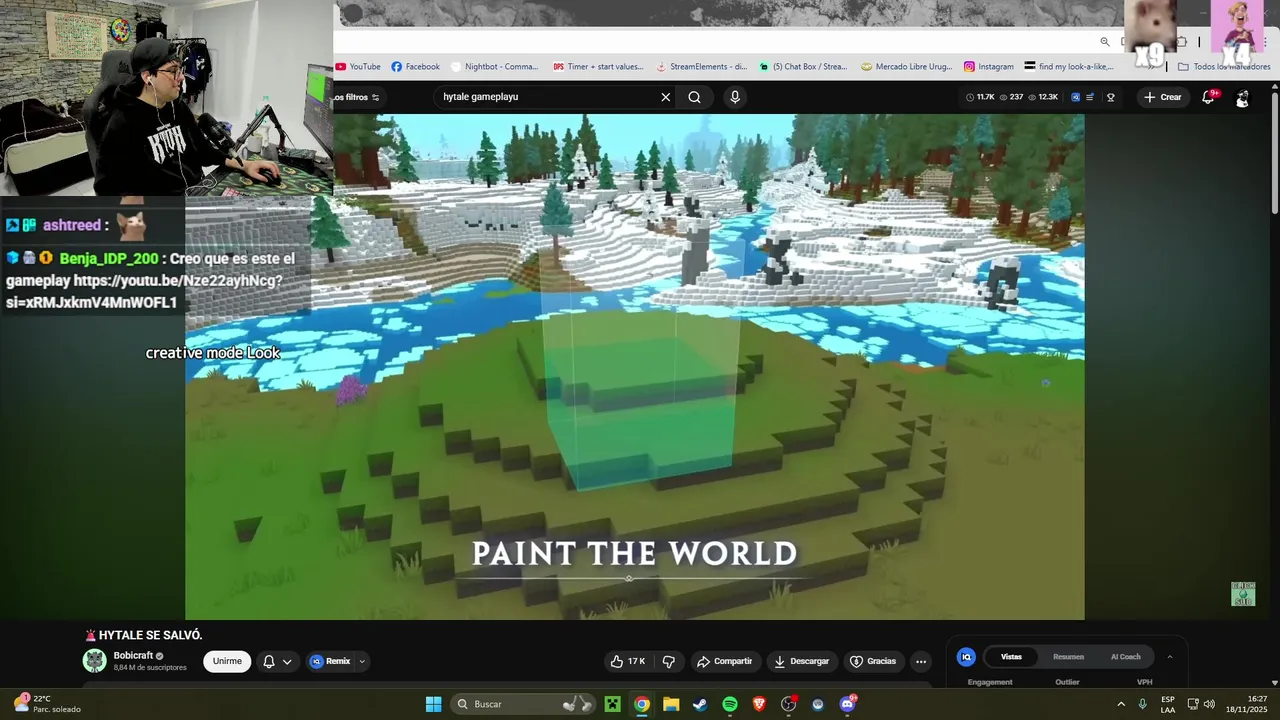Open the Facebook bookmark
This screenshot has height=720, width=1280.
[415, 67]
